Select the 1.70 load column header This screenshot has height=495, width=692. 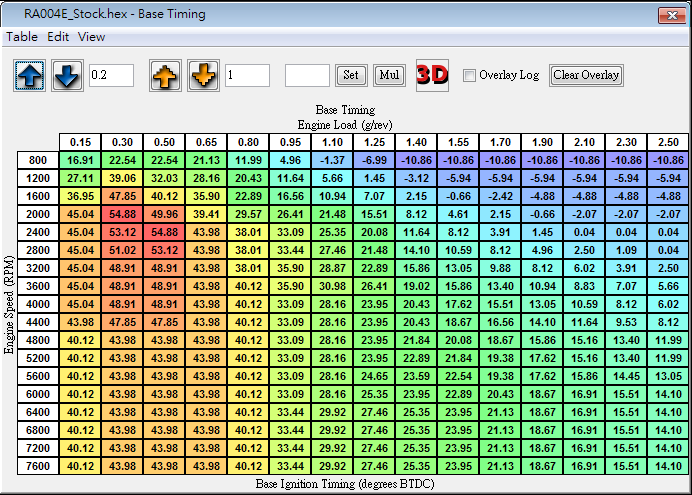(500, 142)
